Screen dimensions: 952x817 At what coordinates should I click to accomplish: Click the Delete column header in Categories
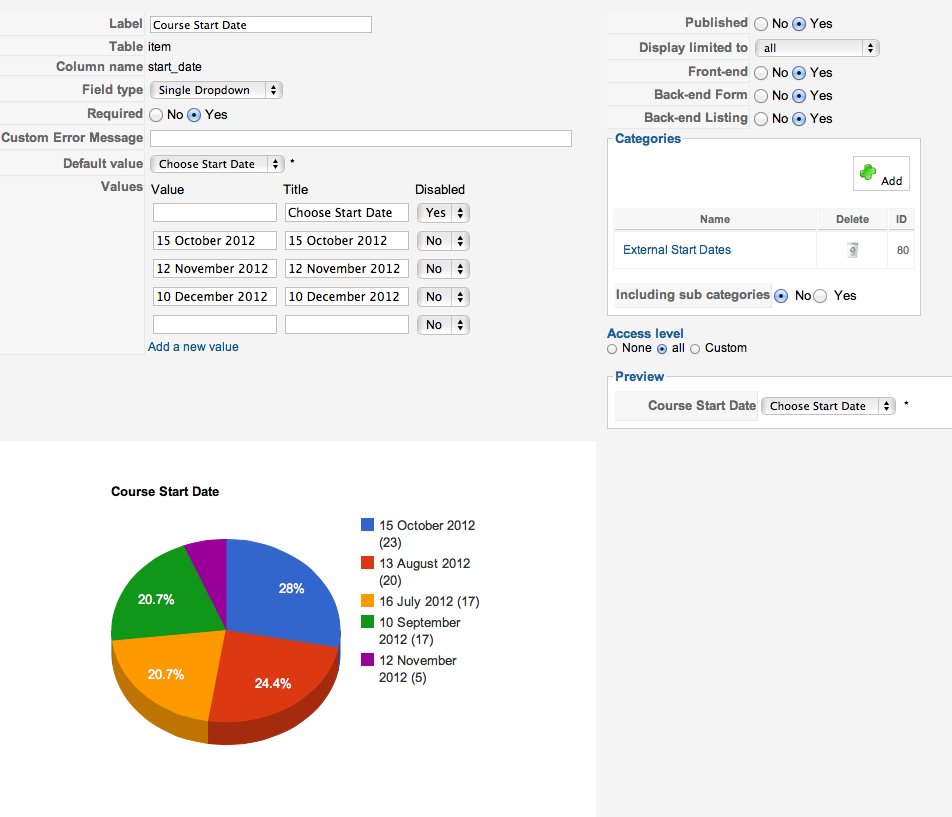point(852,219)
